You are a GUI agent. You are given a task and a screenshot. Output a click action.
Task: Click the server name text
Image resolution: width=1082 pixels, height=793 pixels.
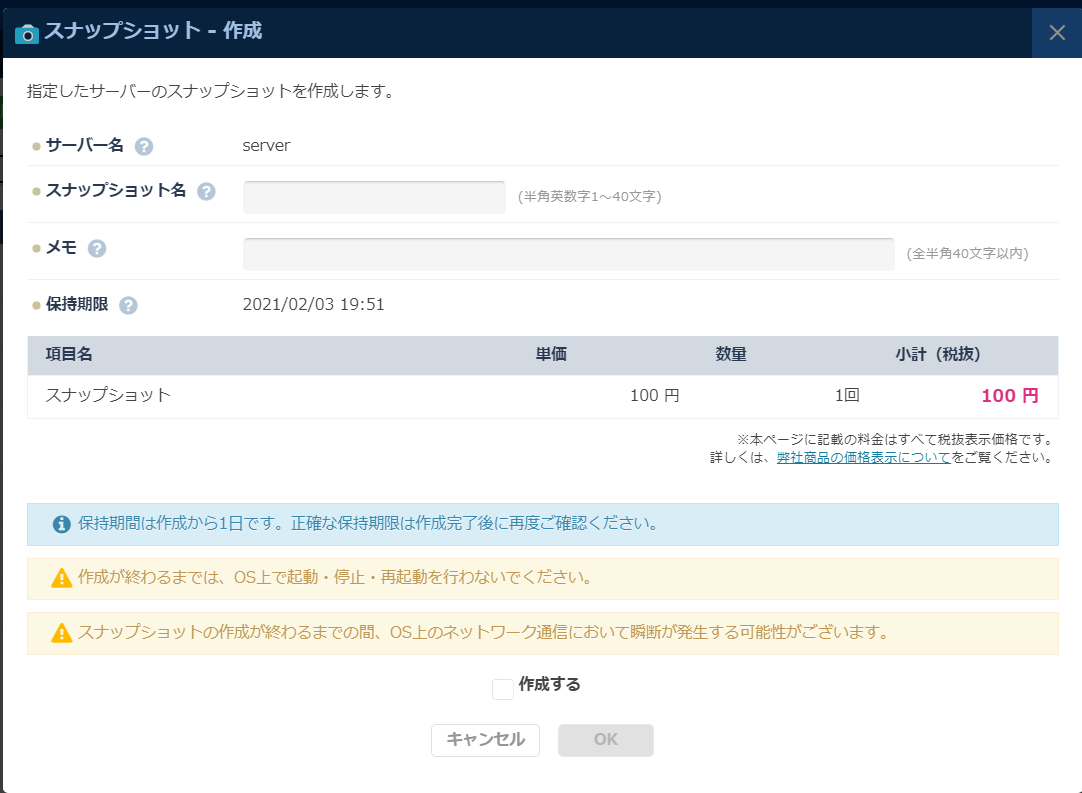tap(265, 144)
